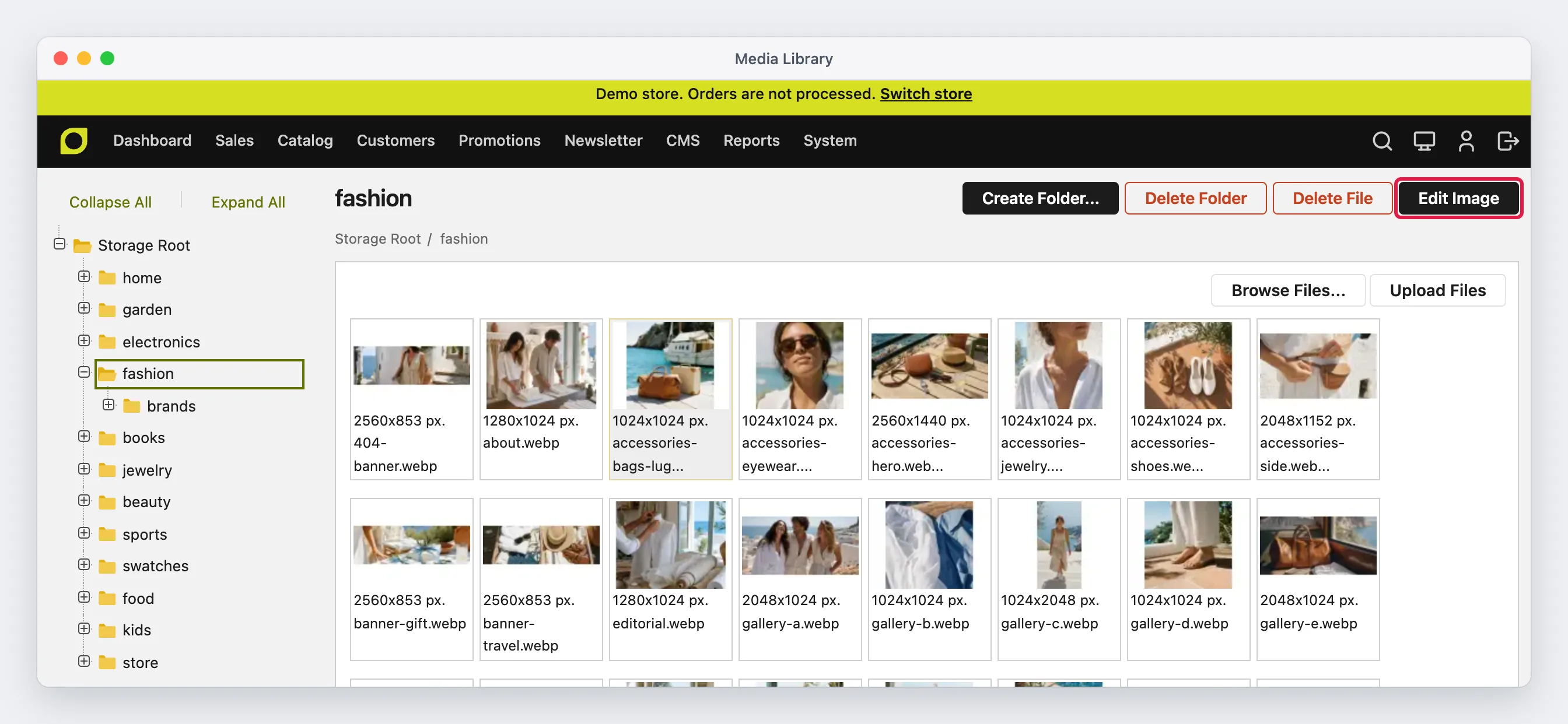
Task: Click the Create Folder... button
Action: pos(1039,198)
